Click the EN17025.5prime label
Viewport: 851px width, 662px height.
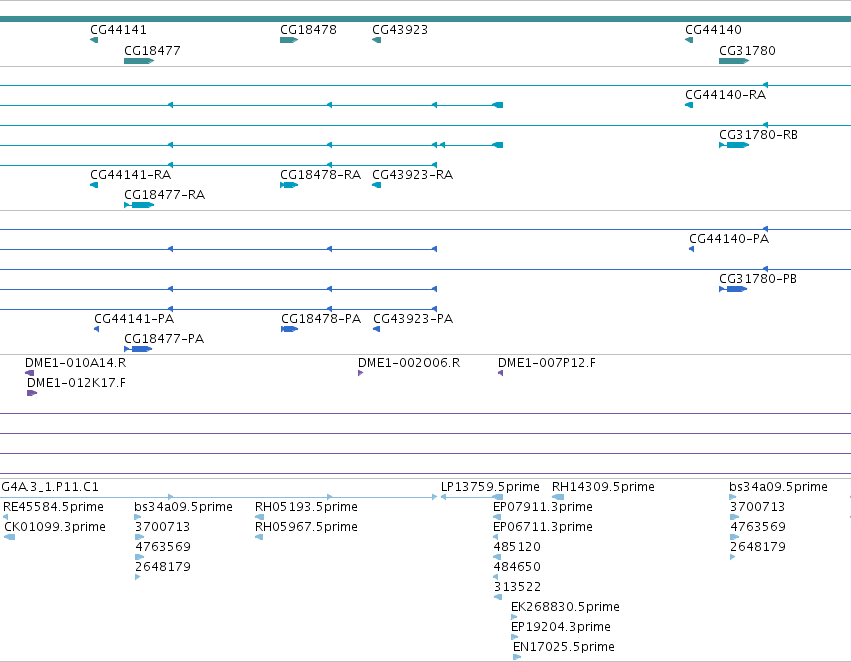click(564, 647)
